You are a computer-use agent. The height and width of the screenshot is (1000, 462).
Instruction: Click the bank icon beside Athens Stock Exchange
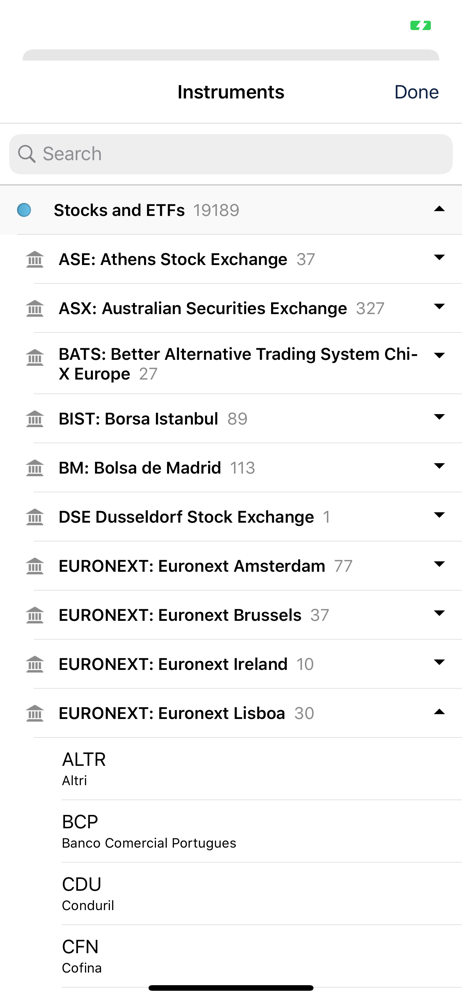tap(35, 260)
